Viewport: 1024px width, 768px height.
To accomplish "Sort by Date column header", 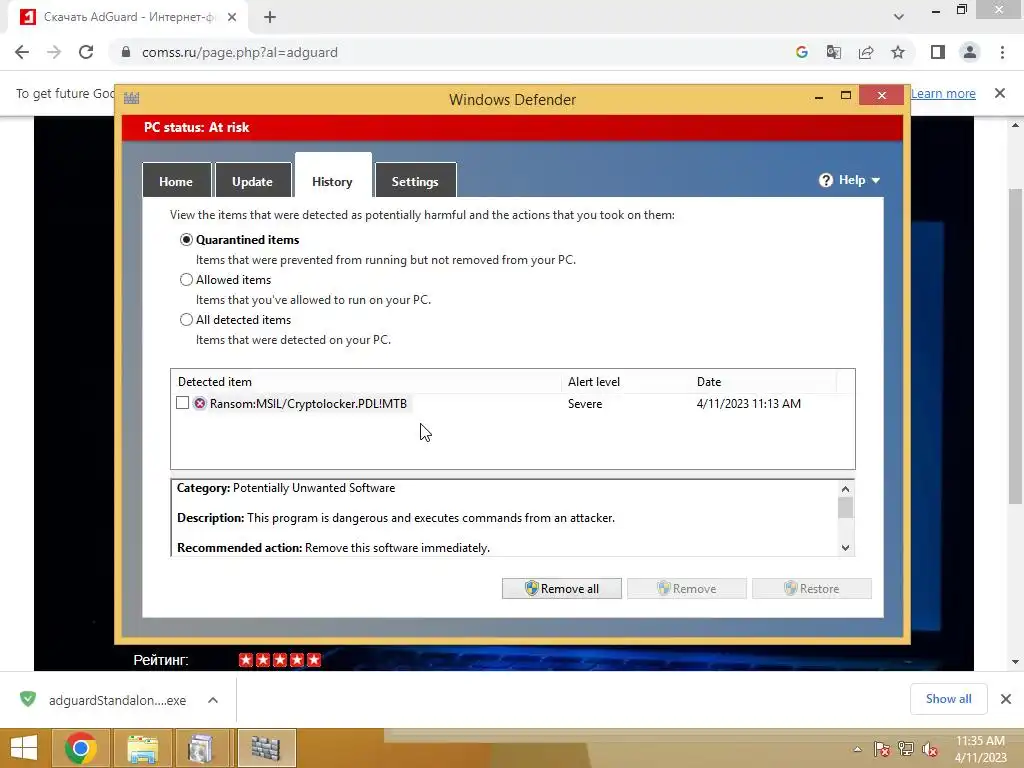I will coord(763,382).
